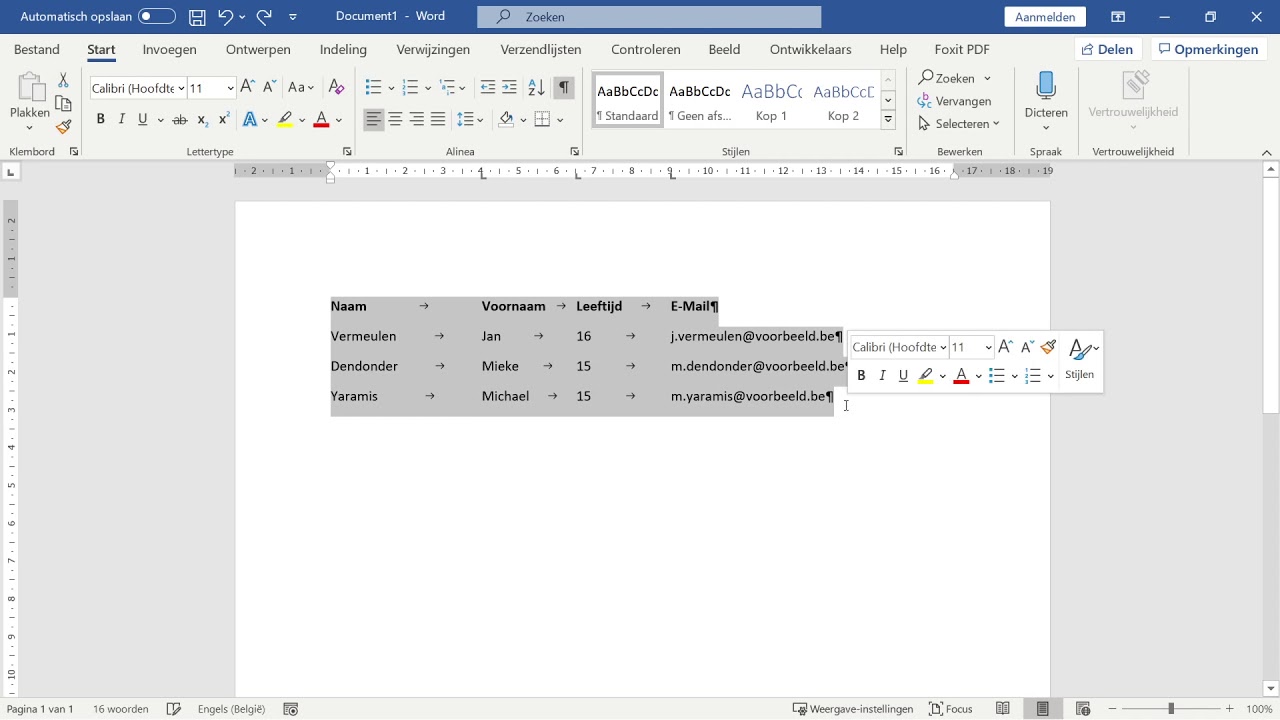Open the Zoeken dropdown arrow in Bewerken
The height and width of the screenshot is (720, 1280).
click(x=987, y=78)
